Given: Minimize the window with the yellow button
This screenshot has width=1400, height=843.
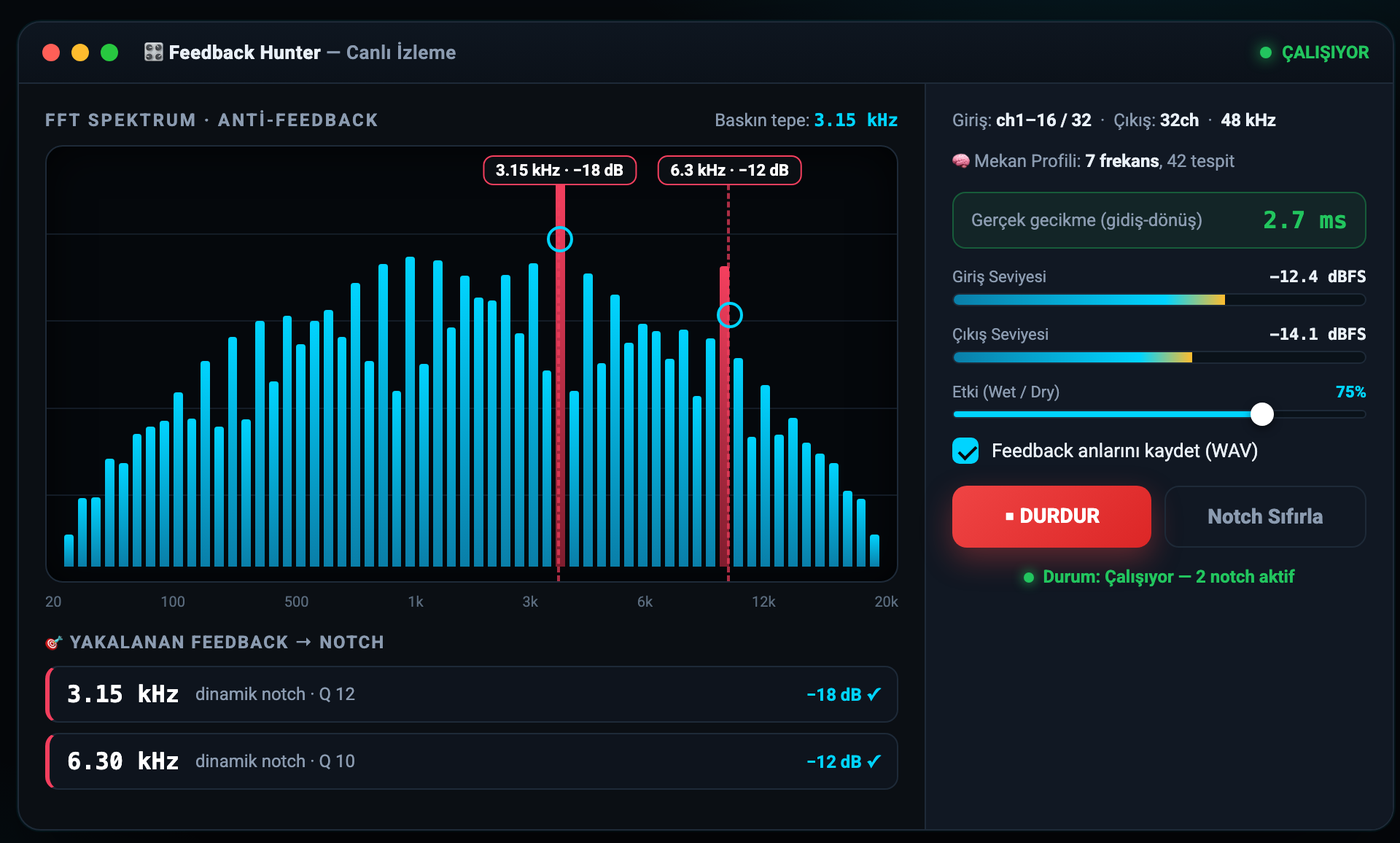Looking at the screenshot, I should [80, 53].
